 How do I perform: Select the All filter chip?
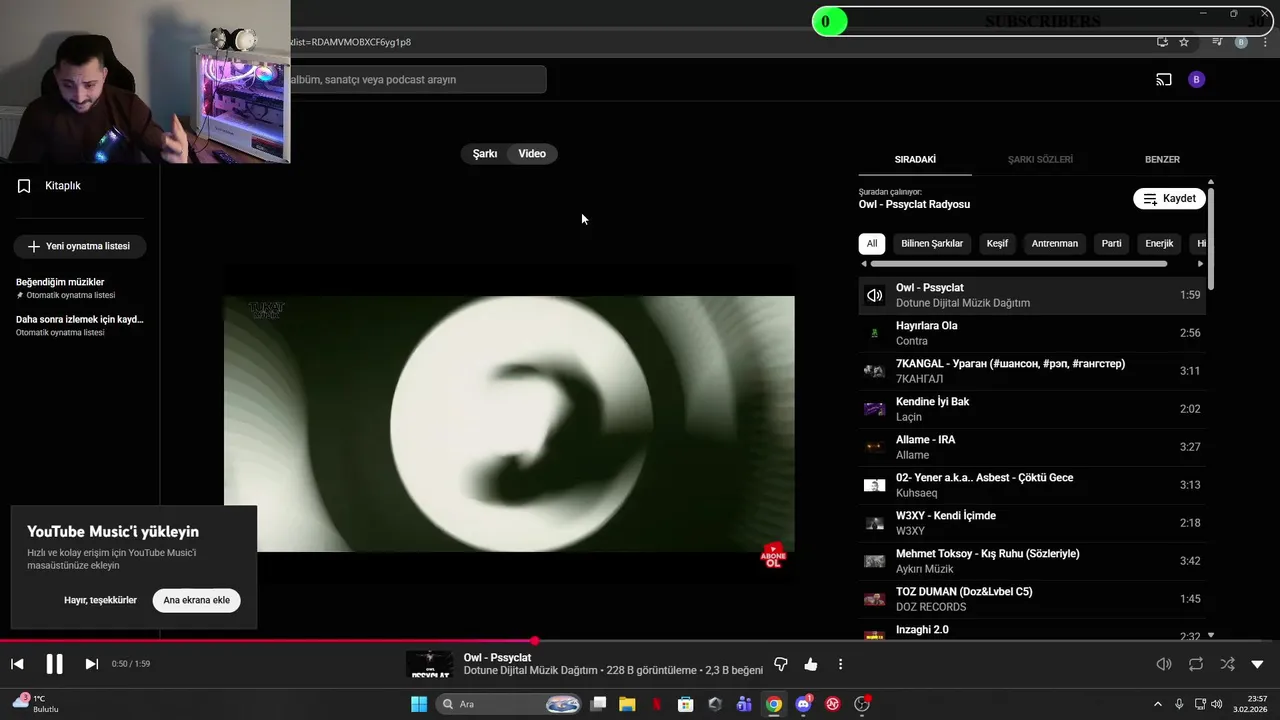872,243
